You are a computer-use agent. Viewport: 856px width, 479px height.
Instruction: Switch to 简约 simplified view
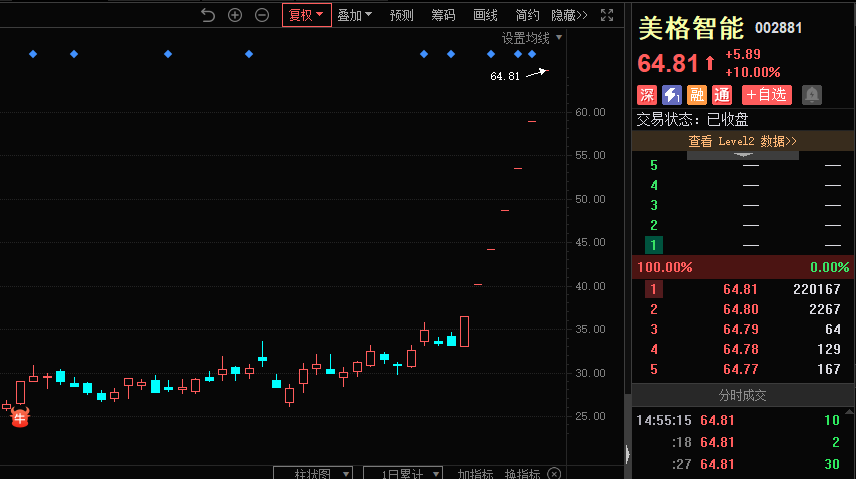tap(527, 15)
